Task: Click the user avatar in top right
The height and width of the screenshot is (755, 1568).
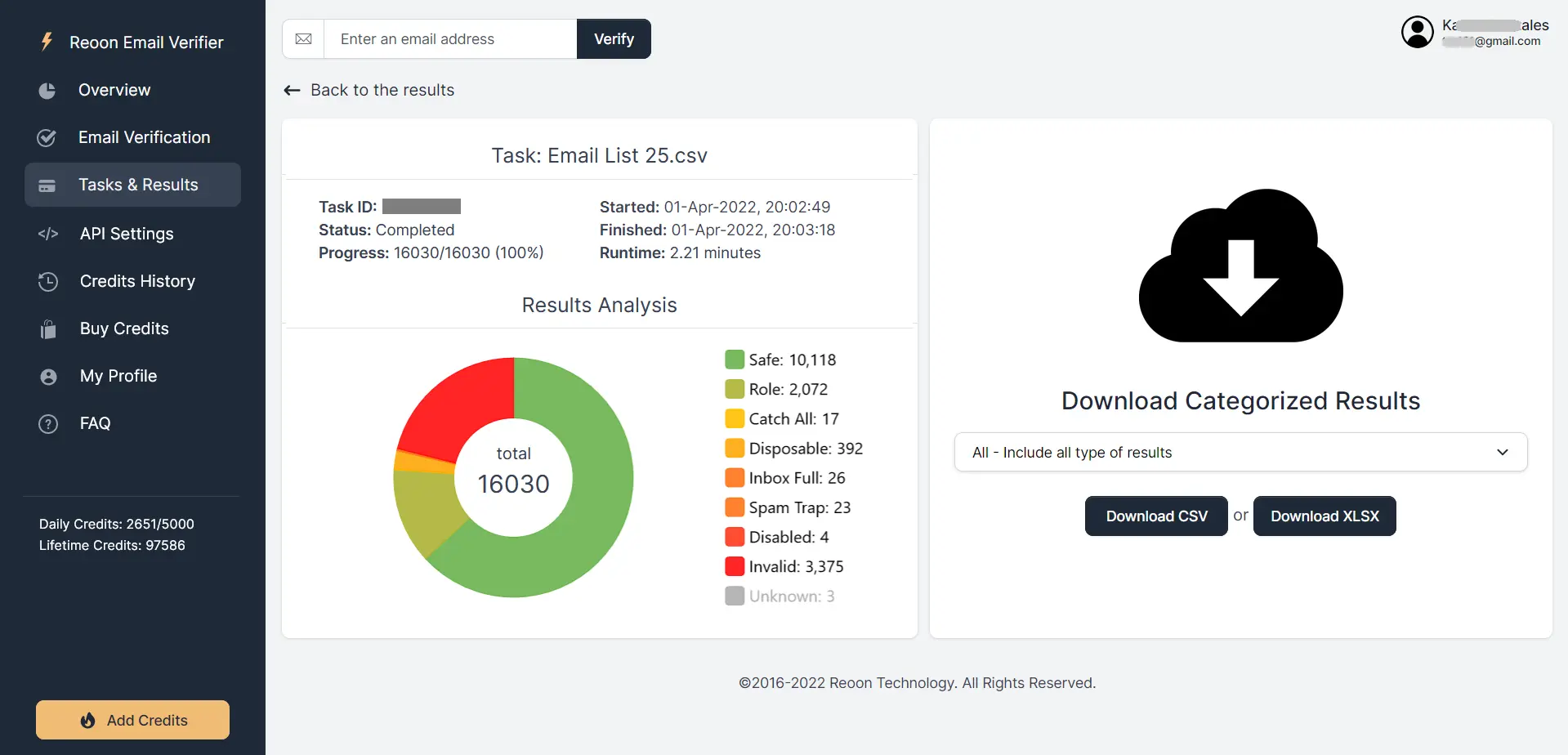Action: [1418, 31]
